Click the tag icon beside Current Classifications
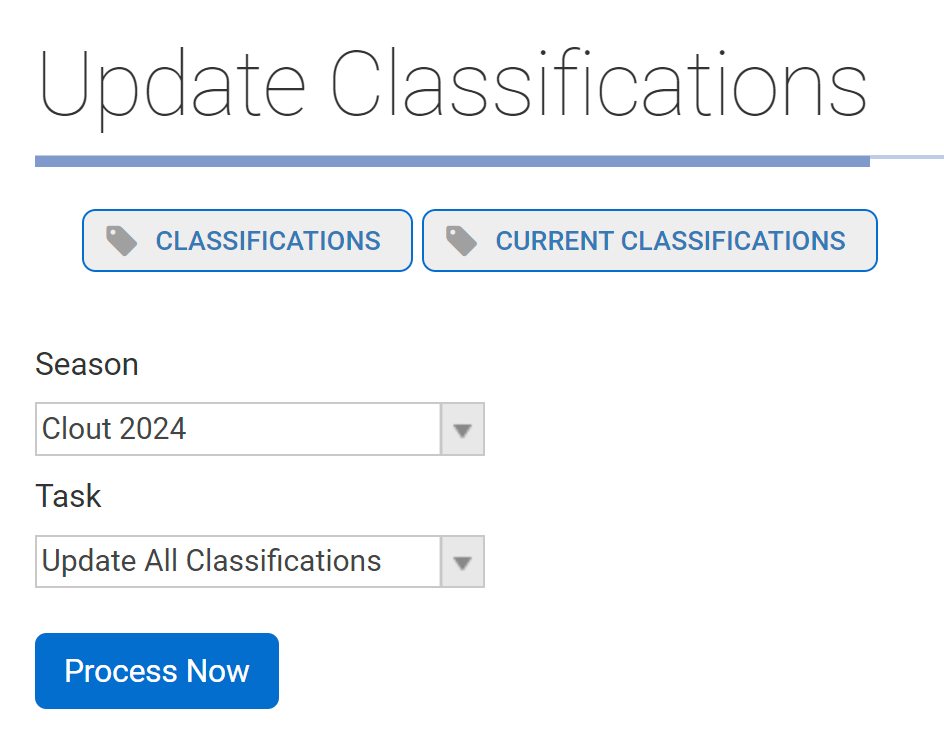 click(x=461, y=241)
